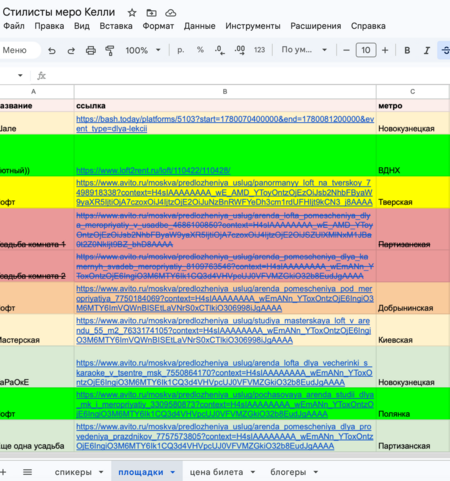The width and height of the screenshot is (450, 481).
Task: Increase decimal places
Action: [240, 50]
